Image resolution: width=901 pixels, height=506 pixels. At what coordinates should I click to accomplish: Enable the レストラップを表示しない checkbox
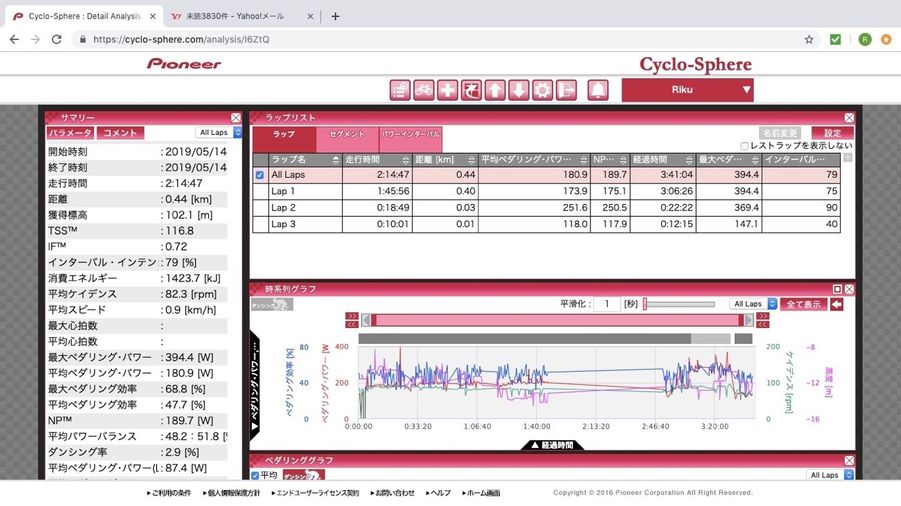point(744,146)
